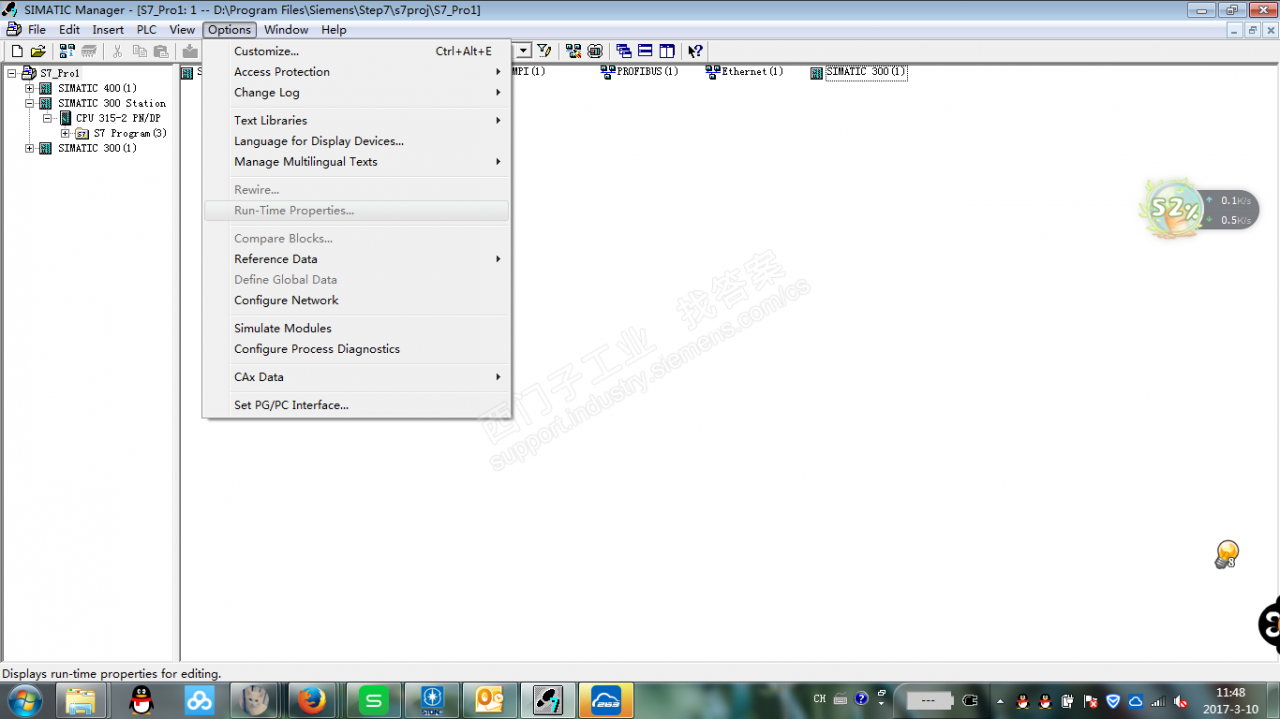The height and width of the screenshot is (719, 1280).
Task: Open Windows Explorer from taskbar
Action: [x=82, y=699]
